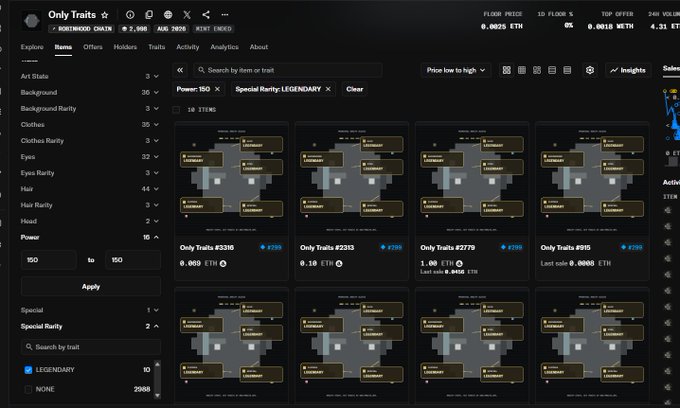Clear all active filters
Image resolution: width=680 pixels, height=408 pixels.
(x=355, y=89)
